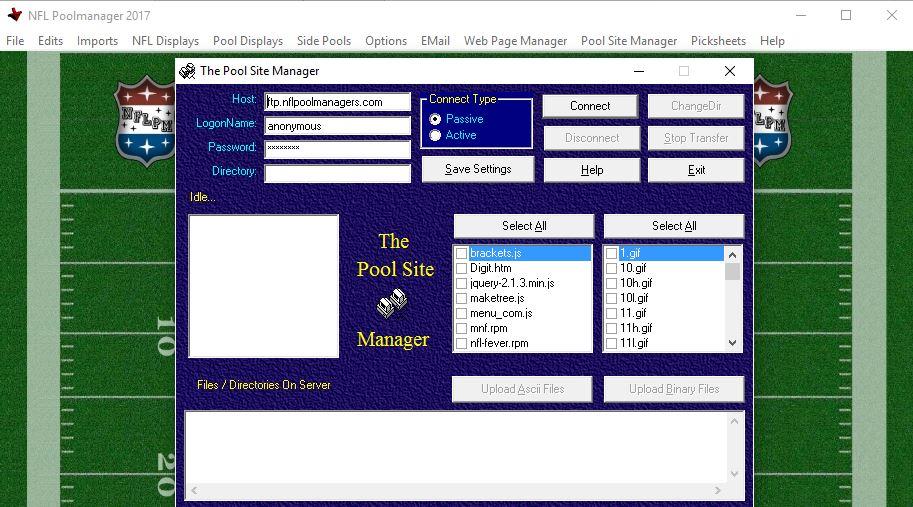
Task: Check the menu_com.js checkbox
Action: coord(461,313)
